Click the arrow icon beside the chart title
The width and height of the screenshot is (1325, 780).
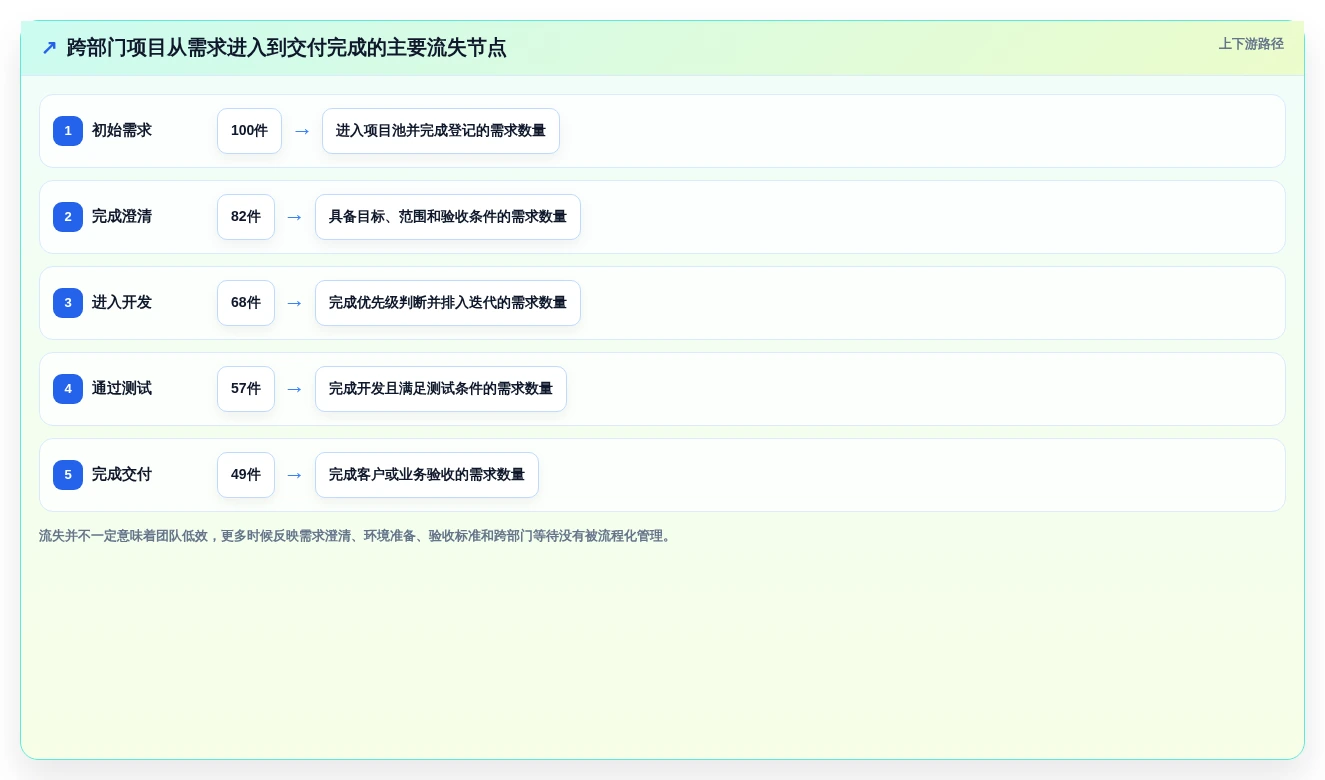[x=49, y=48]
